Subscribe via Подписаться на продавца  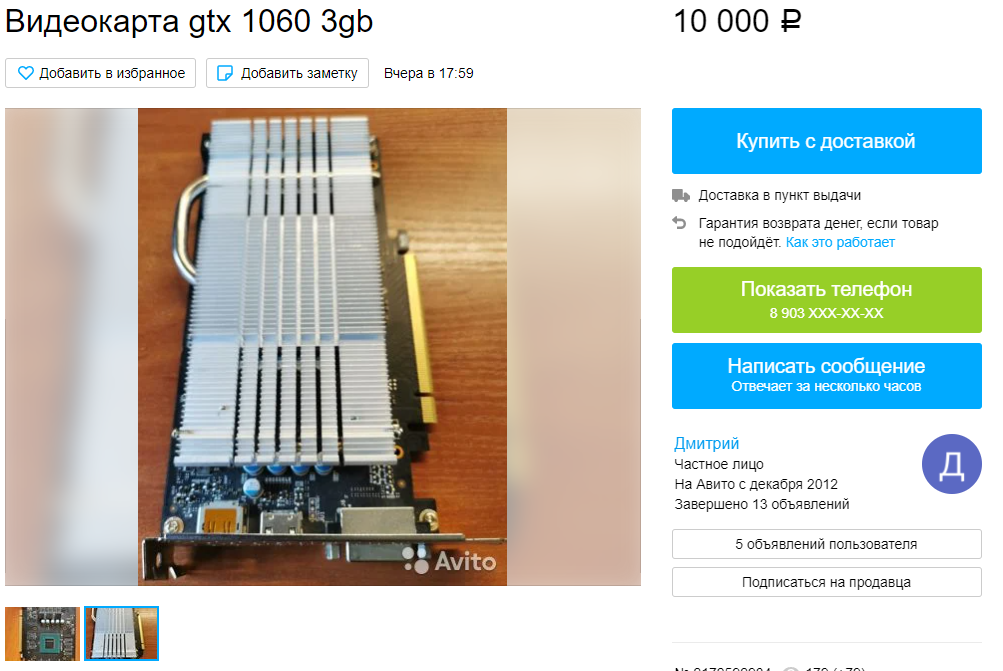(x=826, y=582)
